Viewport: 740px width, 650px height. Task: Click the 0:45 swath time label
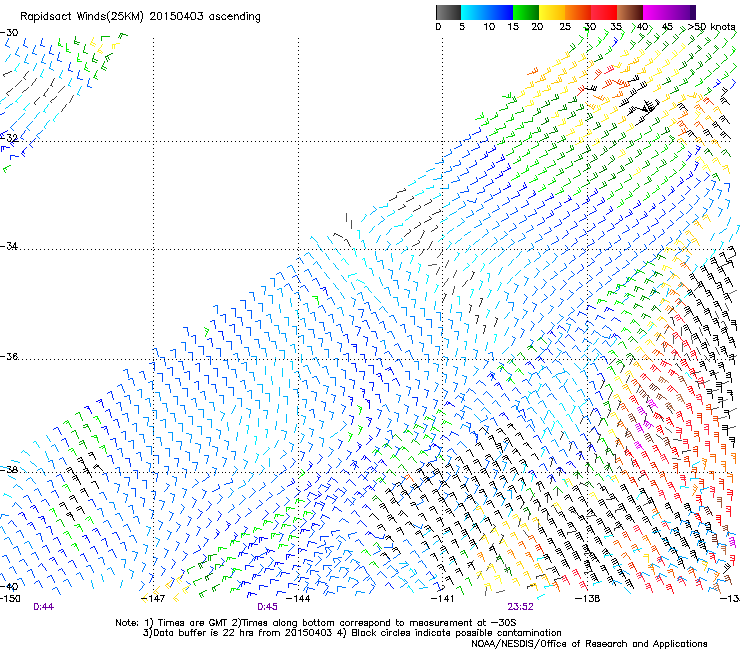(267, 607)
